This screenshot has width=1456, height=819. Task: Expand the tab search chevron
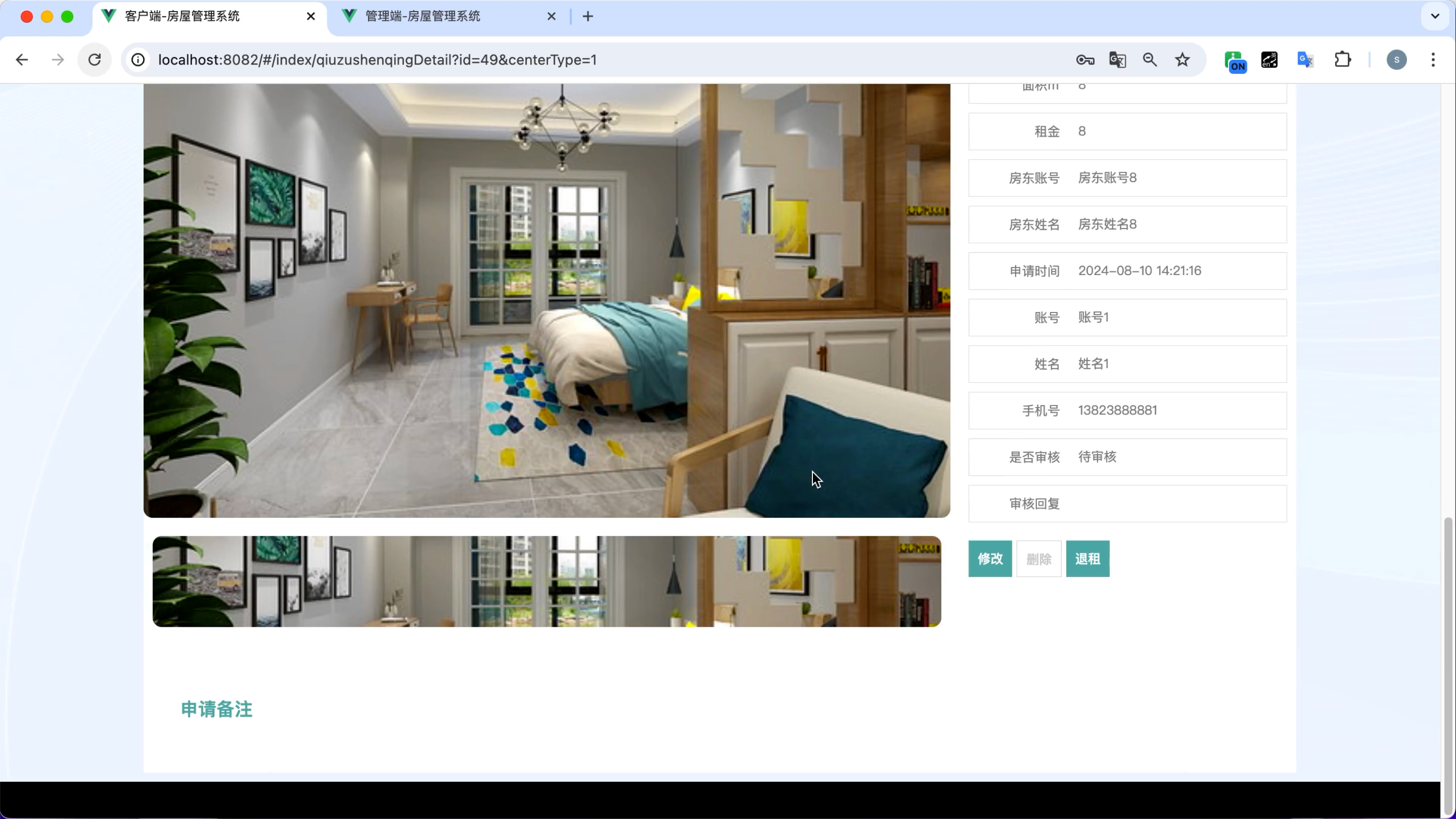pos(1435,16)
